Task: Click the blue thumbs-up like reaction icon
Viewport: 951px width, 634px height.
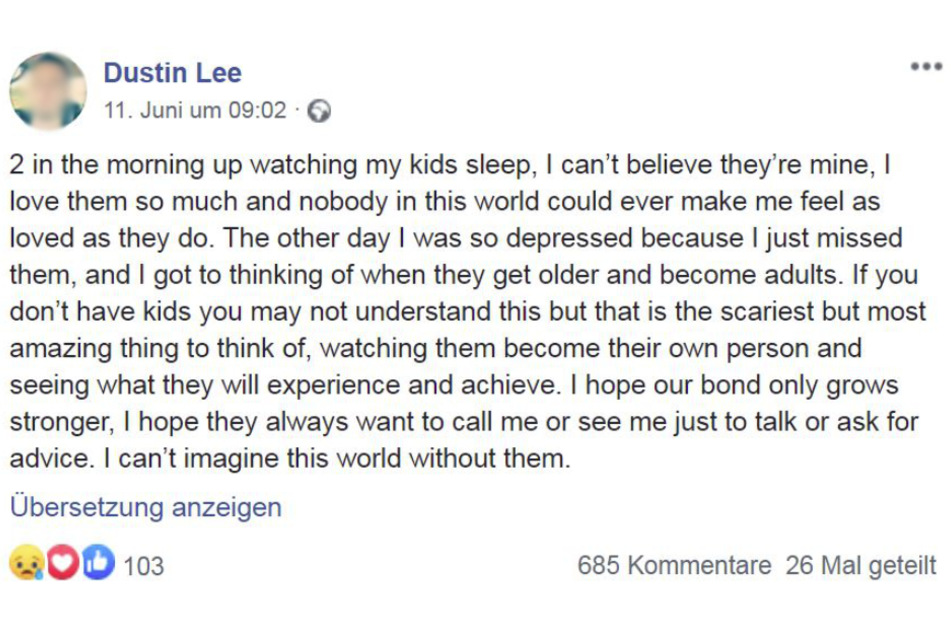Action: (x=98, y=562)
